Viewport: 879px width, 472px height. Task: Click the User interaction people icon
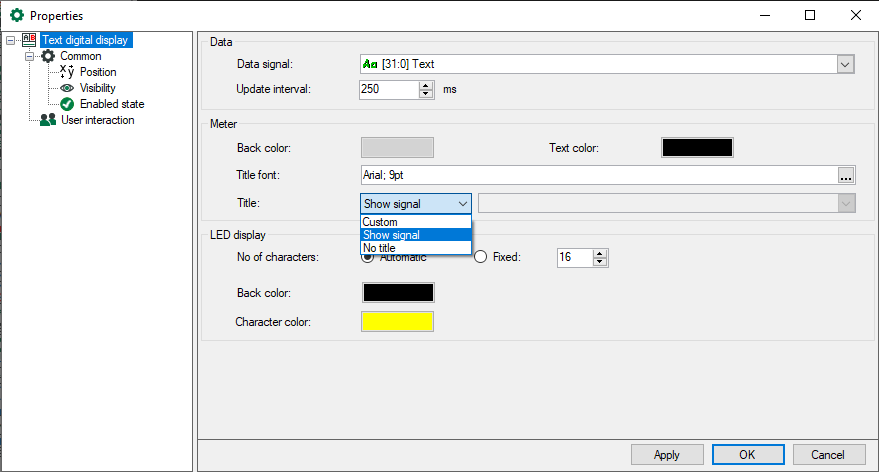coord(48,120)
